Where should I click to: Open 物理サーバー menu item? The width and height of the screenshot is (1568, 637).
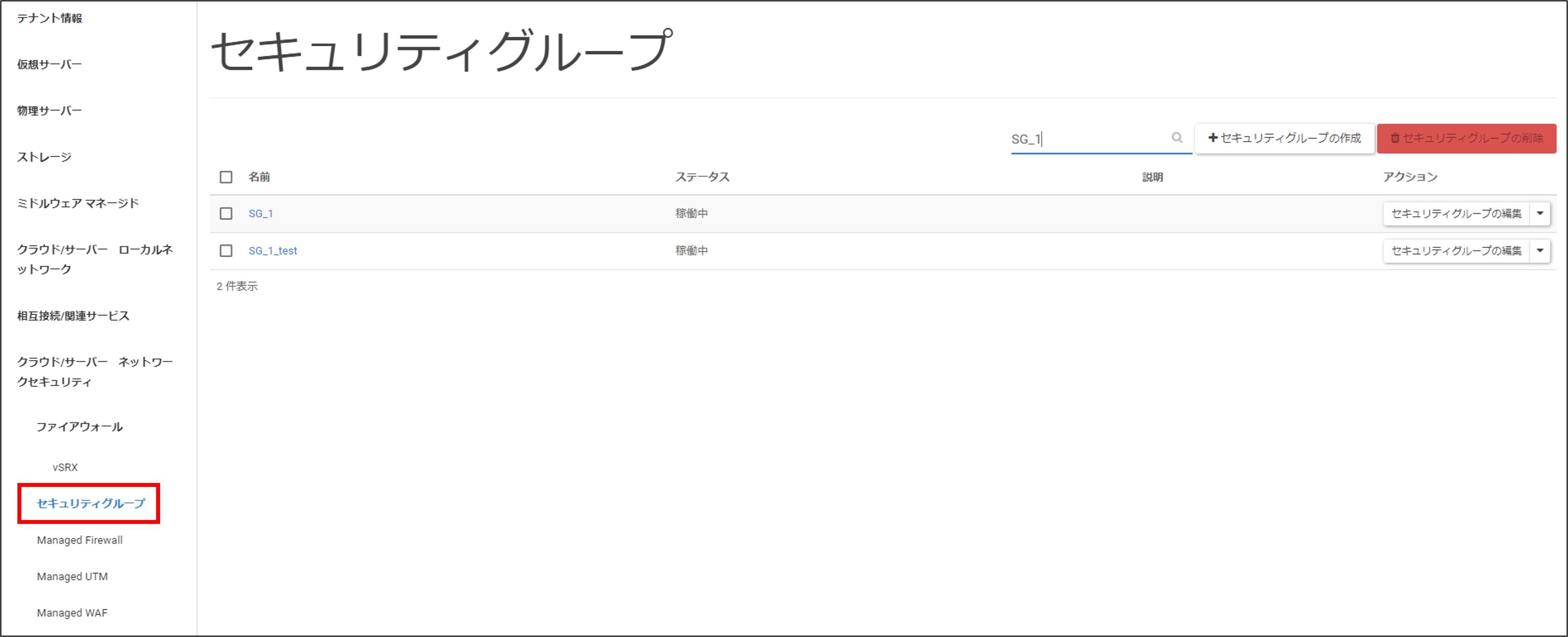[x=49, y=111]
